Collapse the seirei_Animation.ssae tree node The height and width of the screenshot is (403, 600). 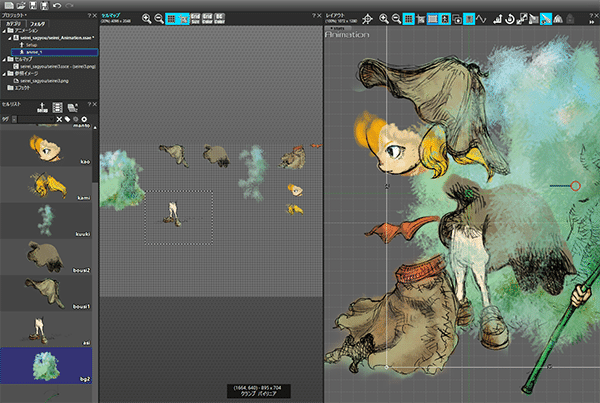tap(10, 37)
